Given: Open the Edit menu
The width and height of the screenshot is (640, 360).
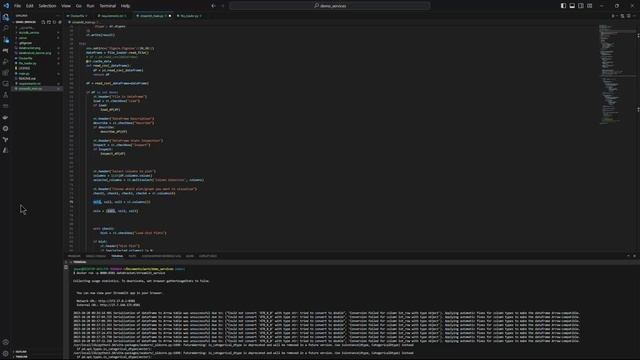Looking at the screenshot, I should [x=30, y=6].
